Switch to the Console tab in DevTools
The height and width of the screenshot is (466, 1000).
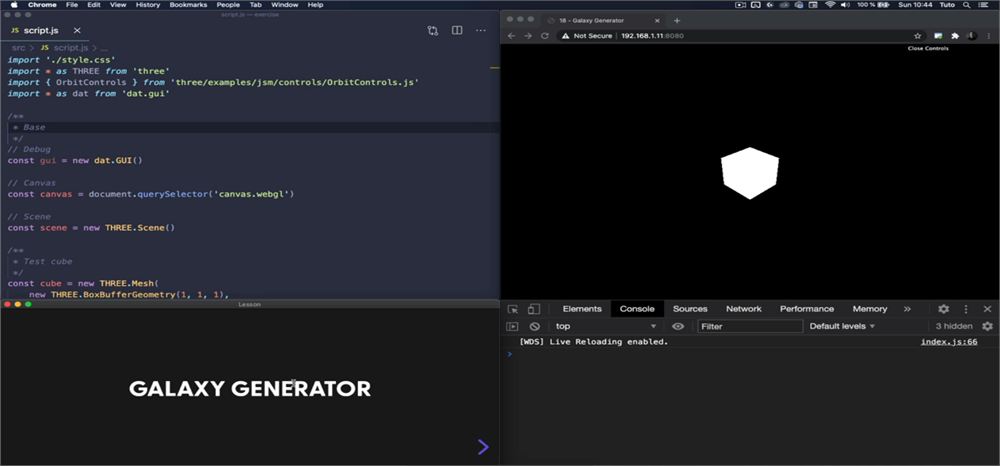[637, 309]
